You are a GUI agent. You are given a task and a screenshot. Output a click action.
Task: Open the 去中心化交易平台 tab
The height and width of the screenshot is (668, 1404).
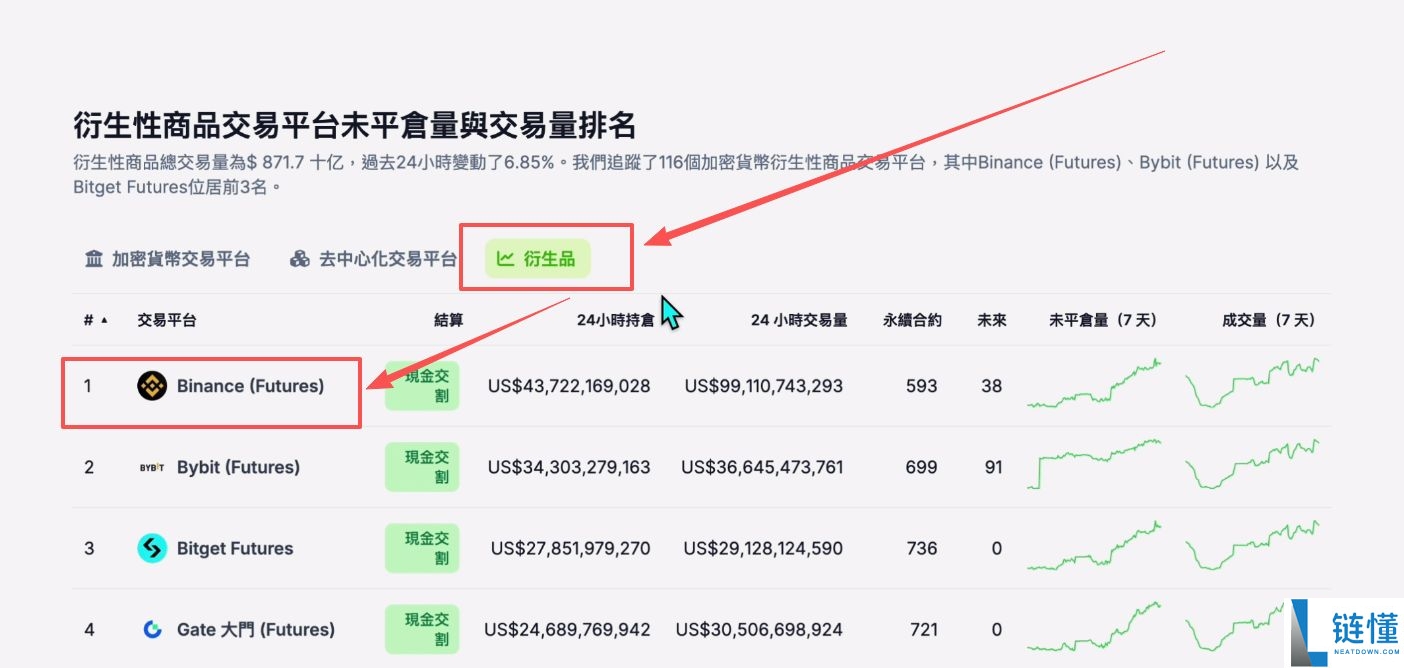pos(373,259)
